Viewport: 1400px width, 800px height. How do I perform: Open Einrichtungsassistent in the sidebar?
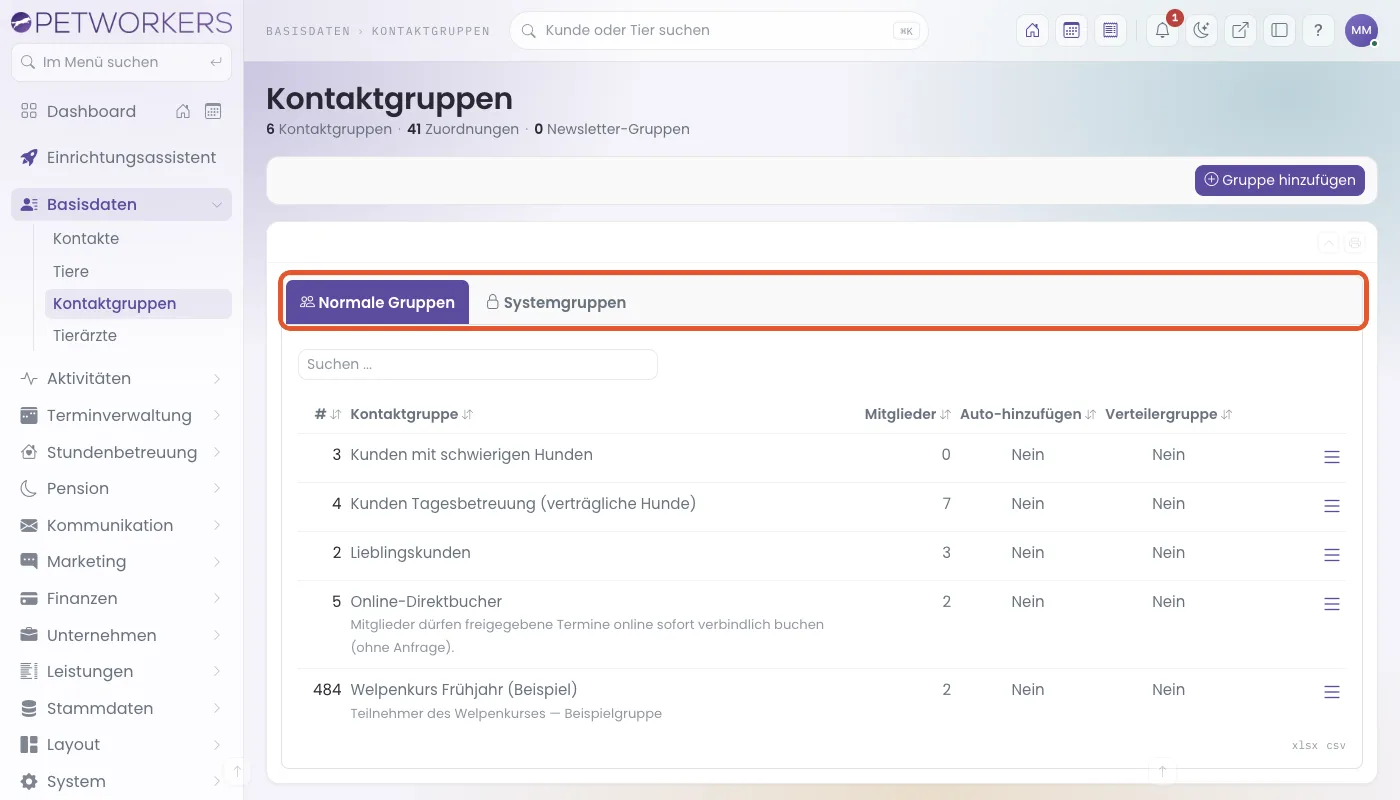click(x=121, y=158)
